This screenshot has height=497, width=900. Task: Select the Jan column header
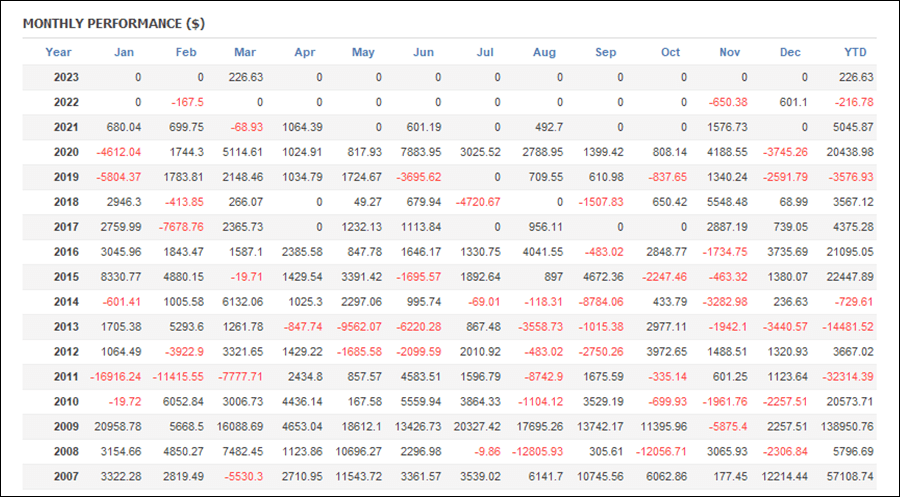123,52
